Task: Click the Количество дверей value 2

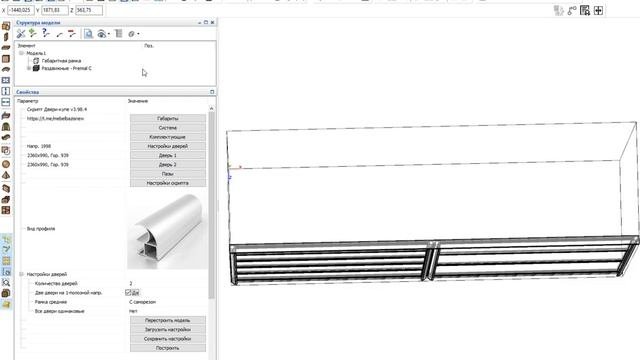Action: (x=131, y=283)
